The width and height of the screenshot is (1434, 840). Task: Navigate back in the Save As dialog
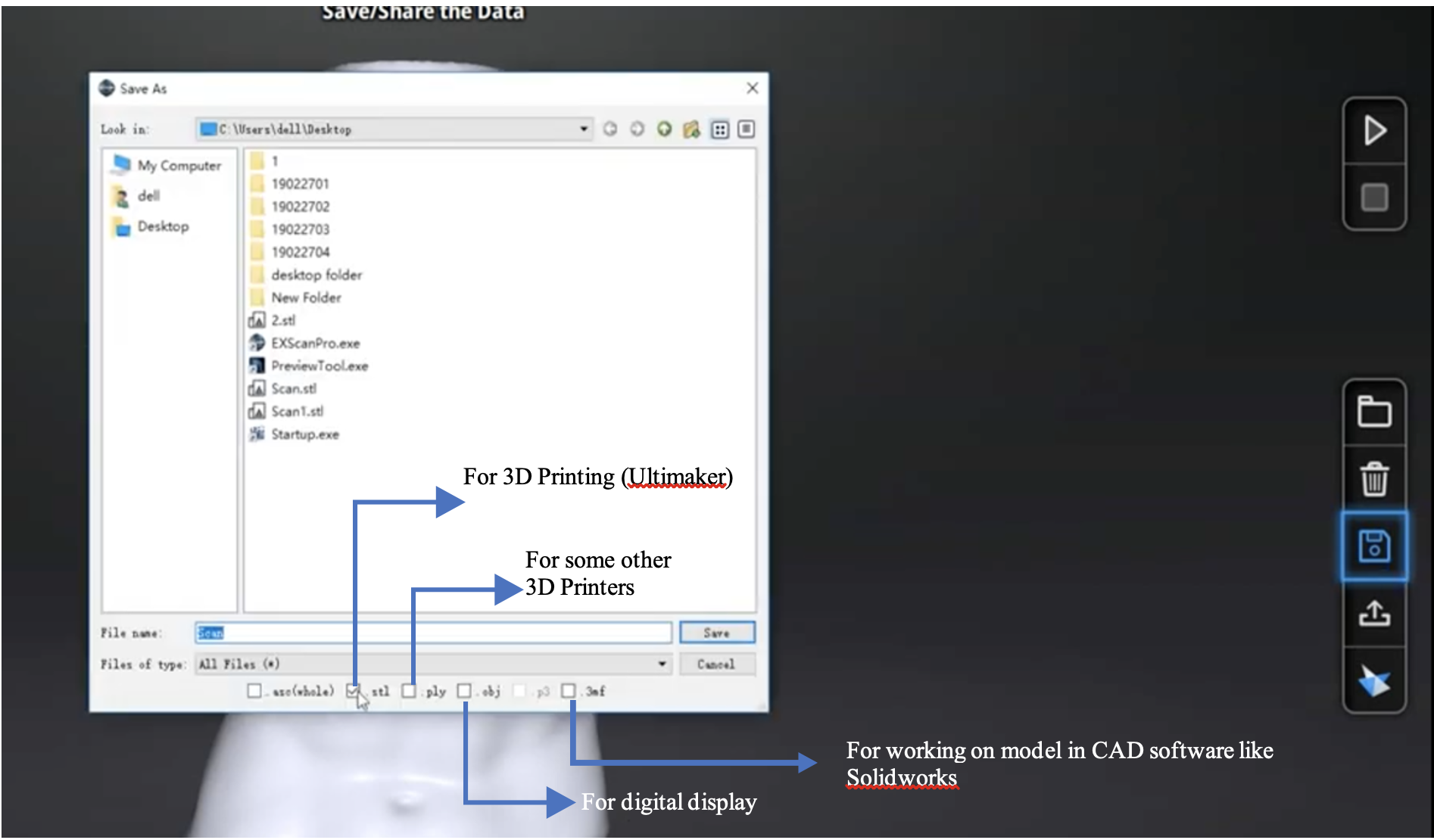click(610, 129)
